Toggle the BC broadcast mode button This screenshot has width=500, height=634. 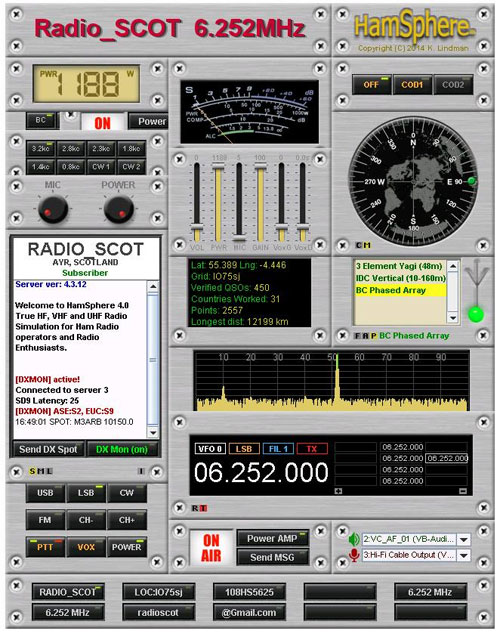40,120
